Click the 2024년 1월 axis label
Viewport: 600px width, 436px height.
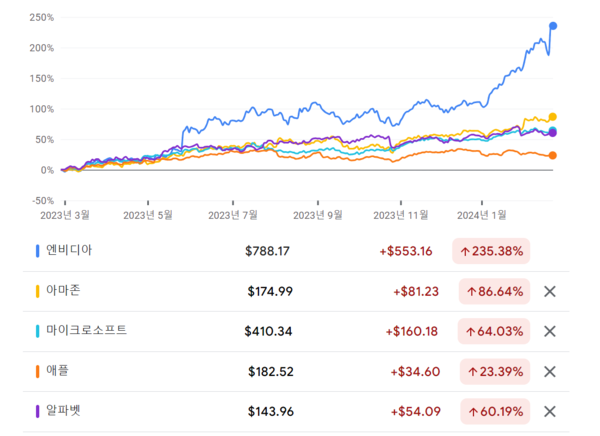coord(481,216)
